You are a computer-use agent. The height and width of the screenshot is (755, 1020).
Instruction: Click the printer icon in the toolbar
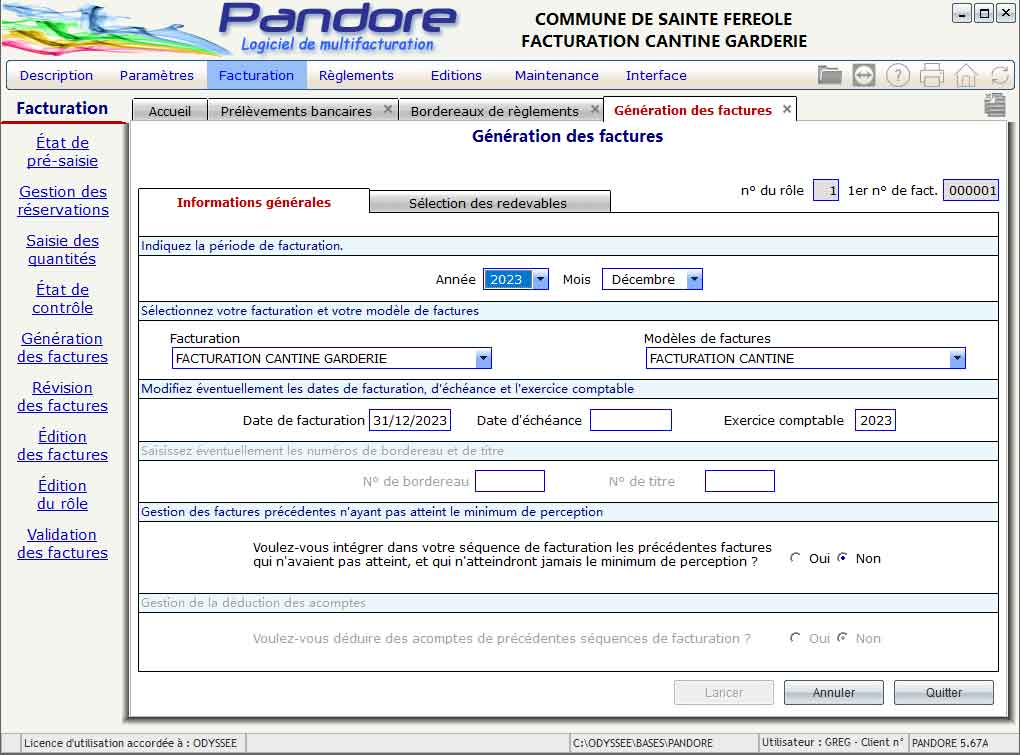932,75
